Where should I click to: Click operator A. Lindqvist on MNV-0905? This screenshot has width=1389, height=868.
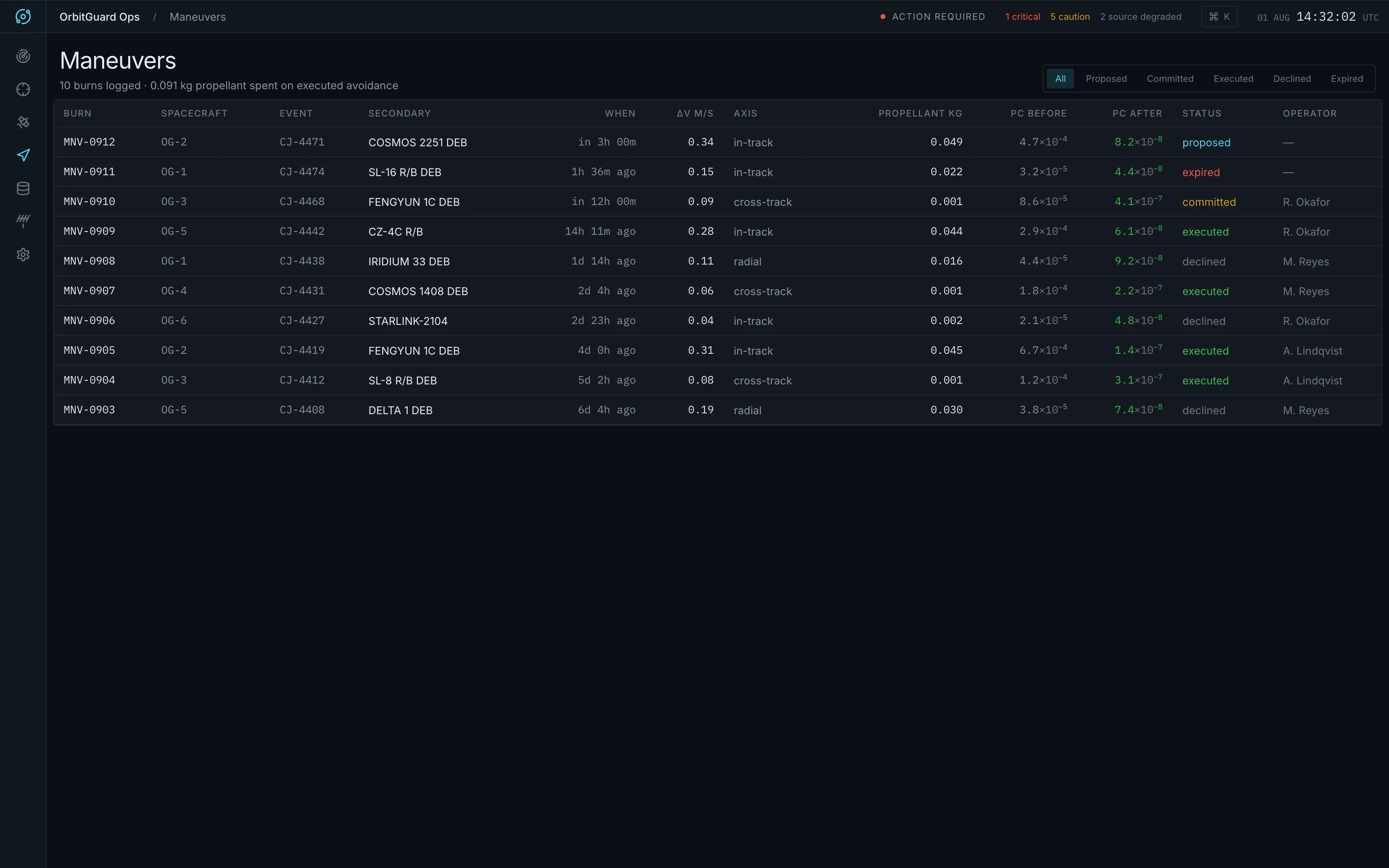pyautogui.click(x=1312, y=351)
